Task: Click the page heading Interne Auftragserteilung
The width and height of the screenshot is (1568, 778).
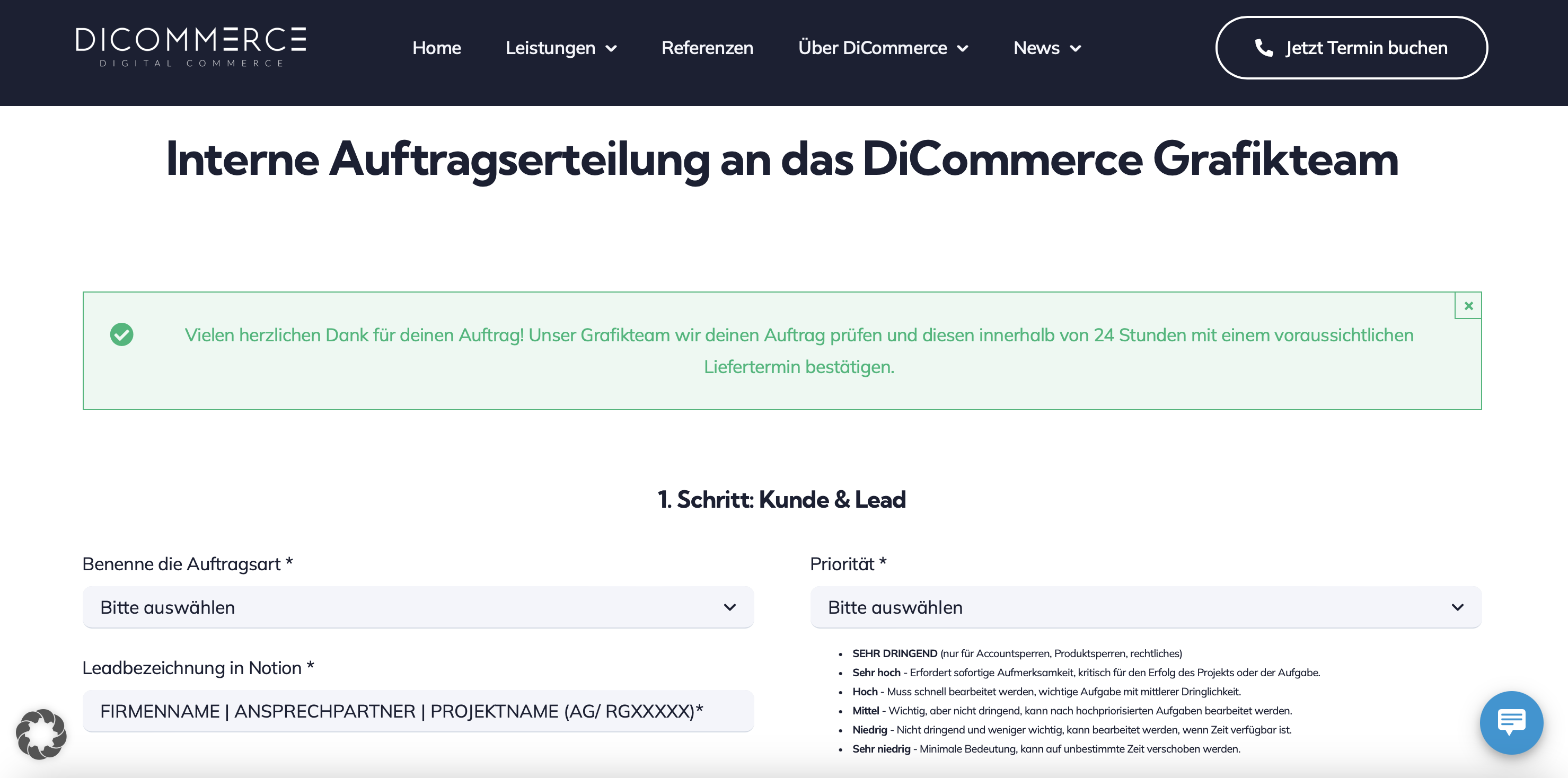Action: pos(782,160)
